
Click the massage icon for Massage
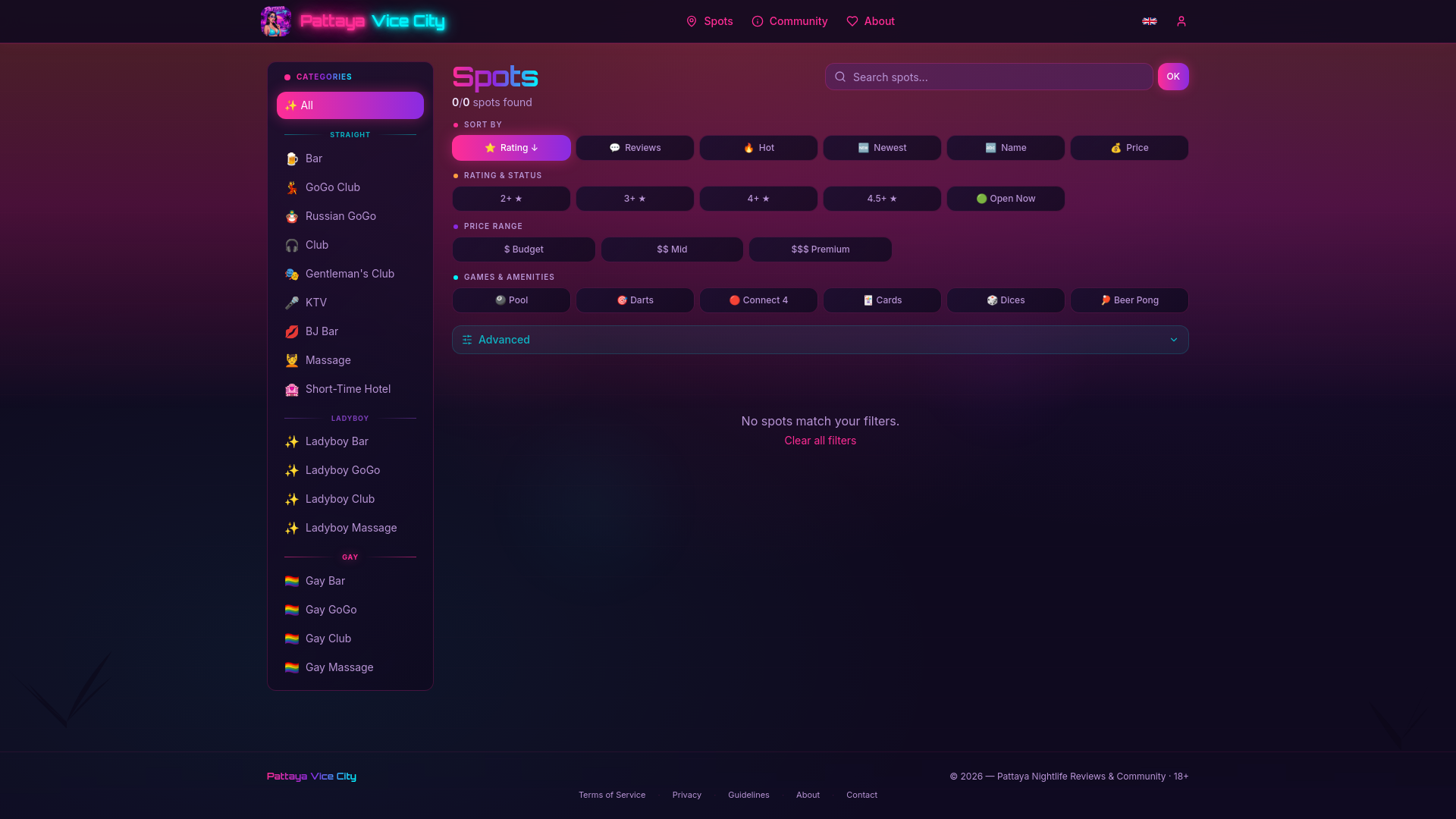point(292,360)
